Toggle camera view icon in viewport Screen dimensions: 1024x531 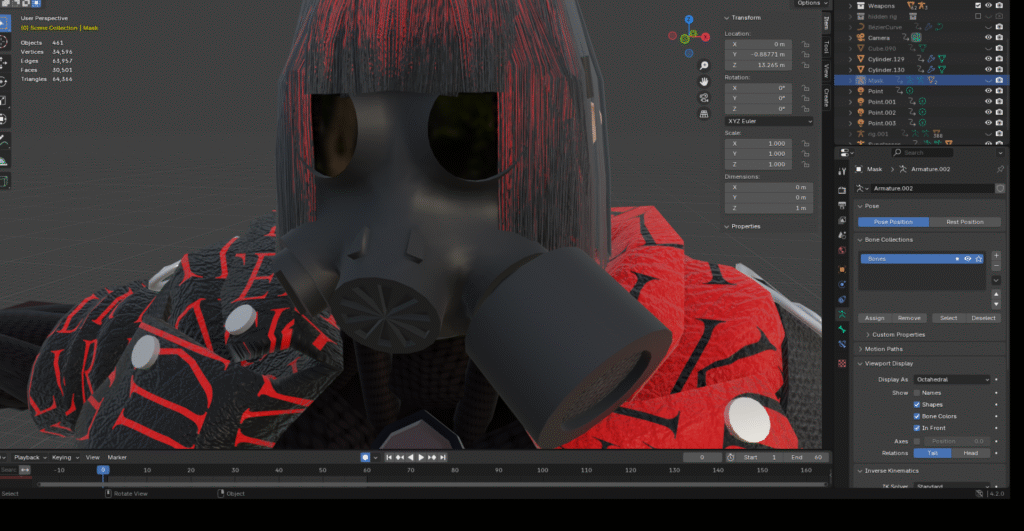[x=704, y=97]
